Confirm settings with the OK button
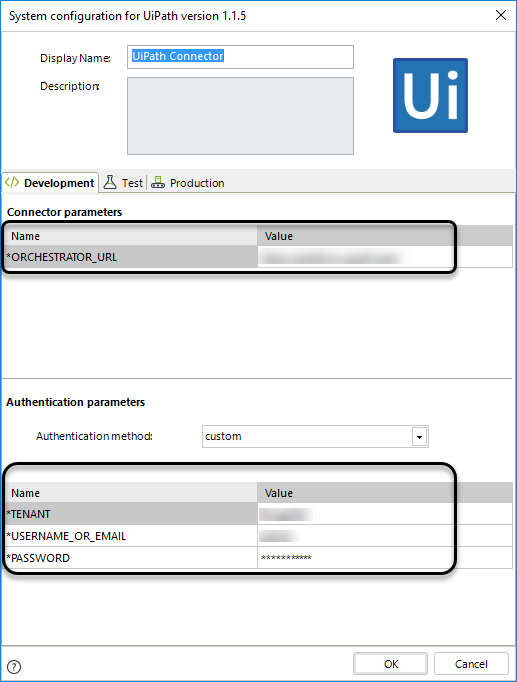The width and height of the screenshot is (517, 682). (390, 664)
